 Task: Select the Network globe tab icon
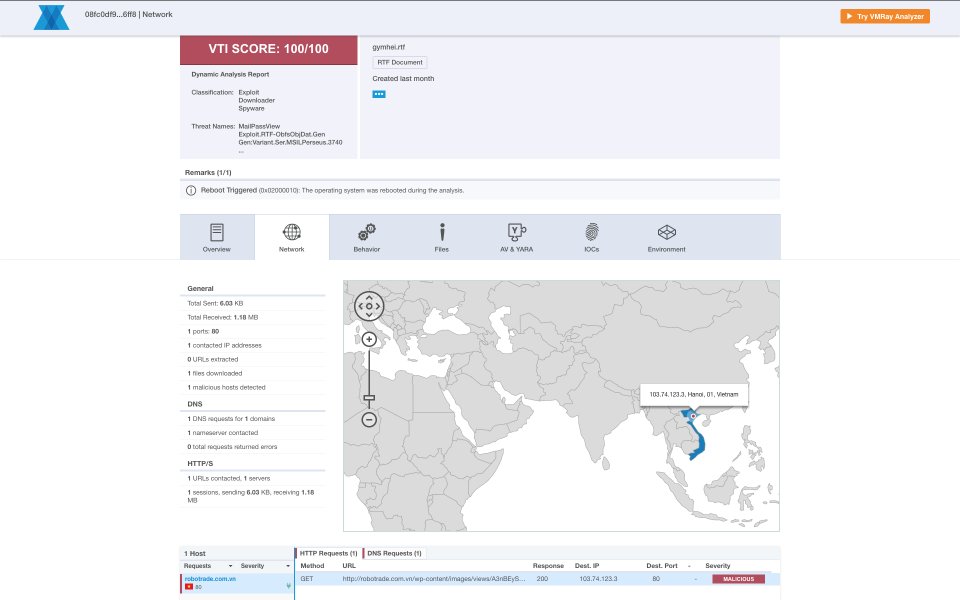(x=292, y=232)
